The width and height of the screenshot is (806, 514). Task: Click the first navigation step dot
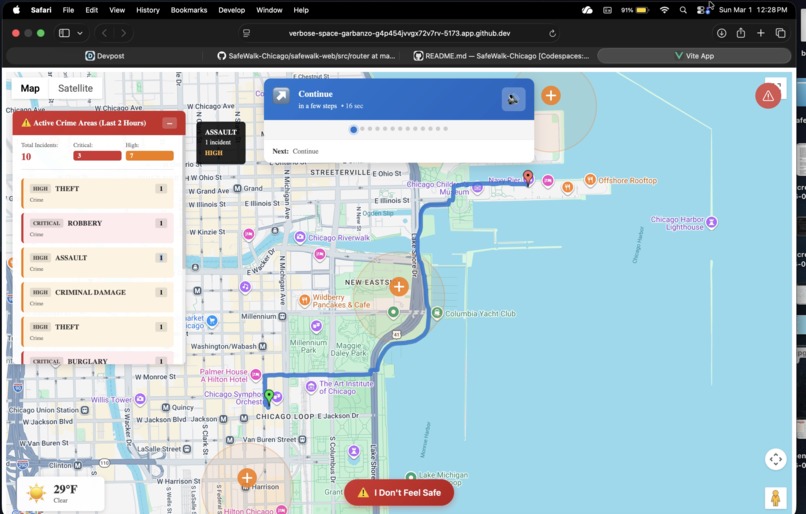pyautogui.click(x=353, y=130)
